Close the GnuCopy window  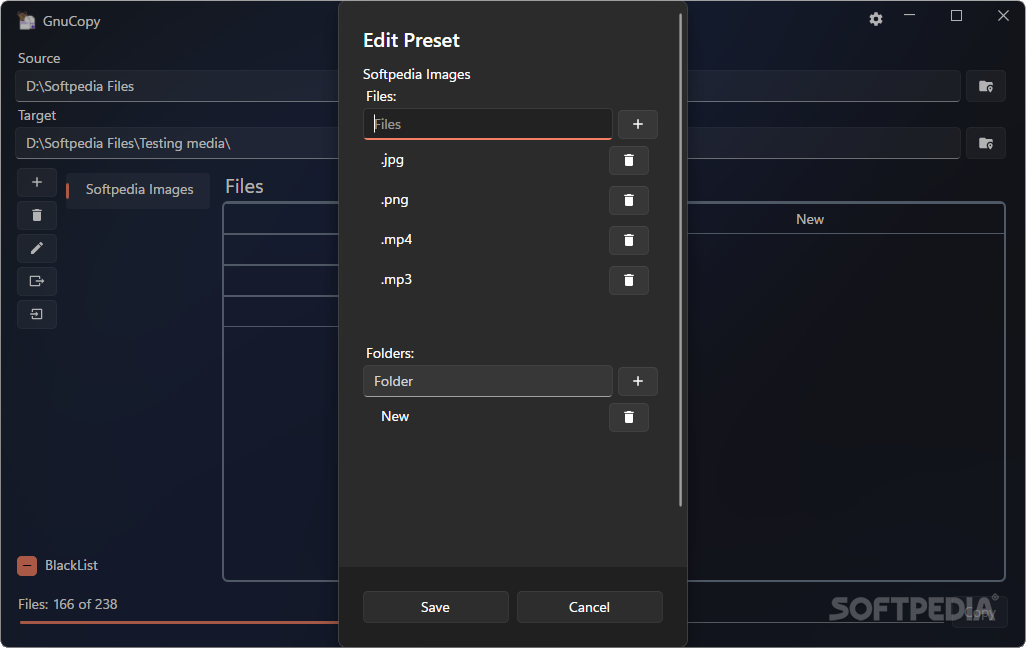coord(1003,16)
